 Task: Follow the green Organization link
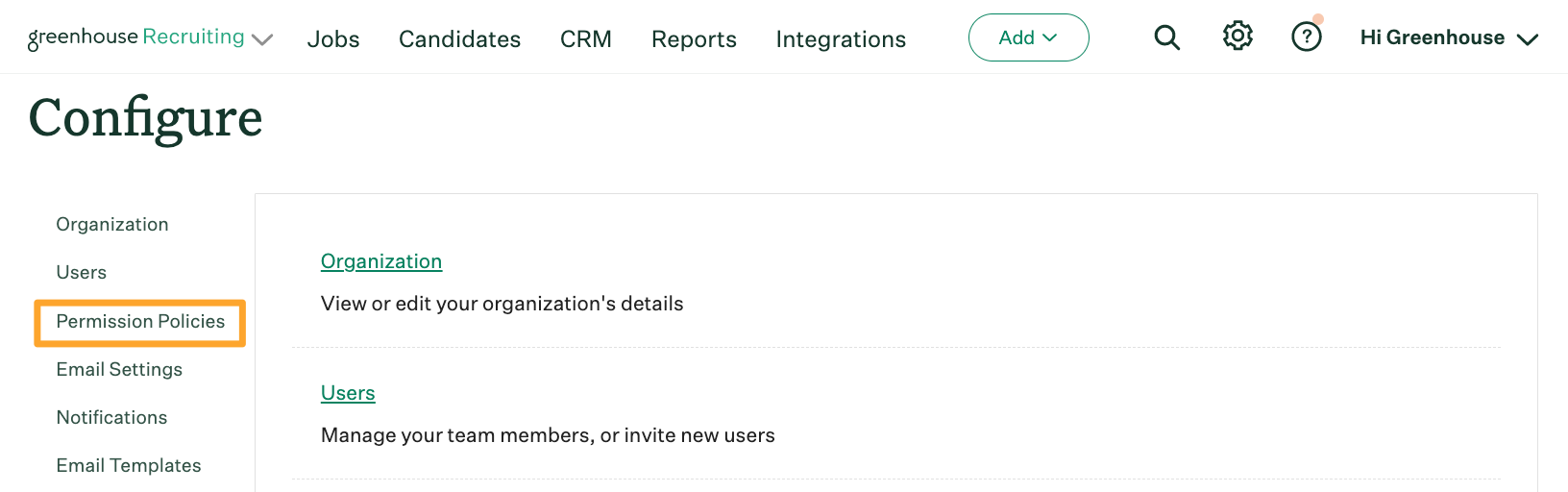(381, 261)
